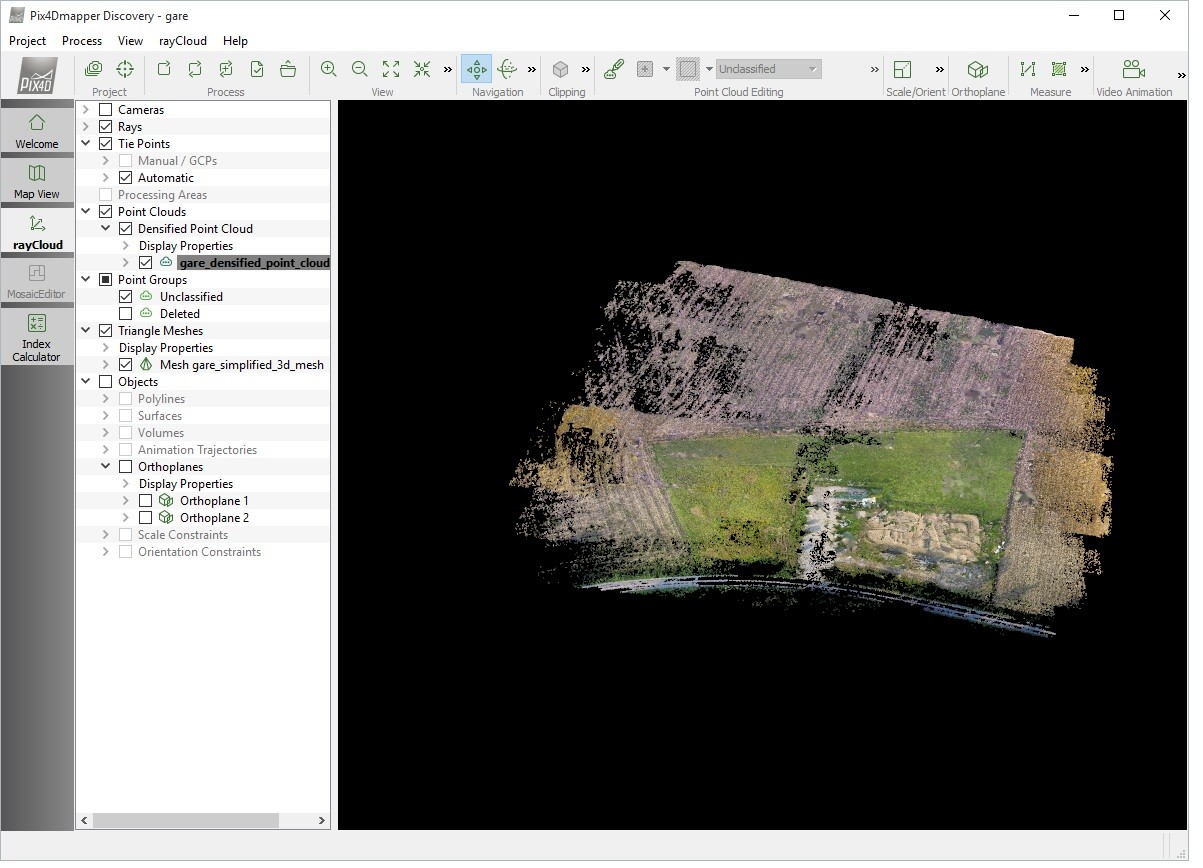Uncheck the Rays layer checkbox
This screenshot has height=868, width=1203.
[x=105, y=127]
